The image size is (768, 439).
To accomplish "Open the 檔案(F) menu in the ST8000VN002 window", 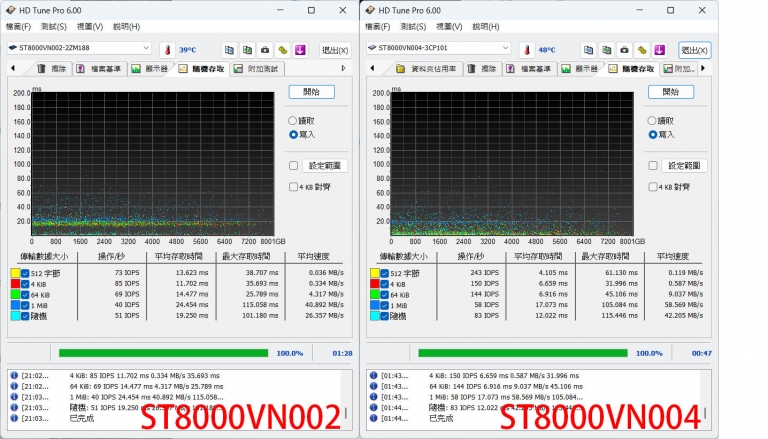I will point(19,26).
